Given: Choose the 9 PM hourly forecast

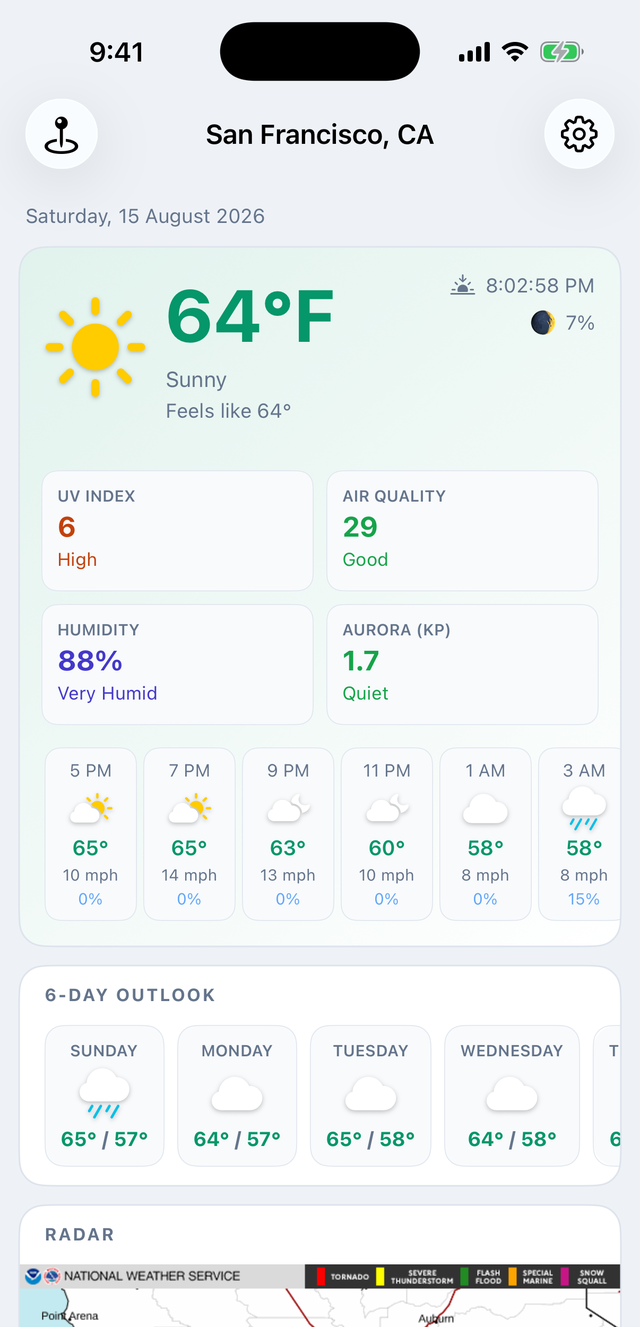Looking at the screenshot, I should [x=288, y=834].
